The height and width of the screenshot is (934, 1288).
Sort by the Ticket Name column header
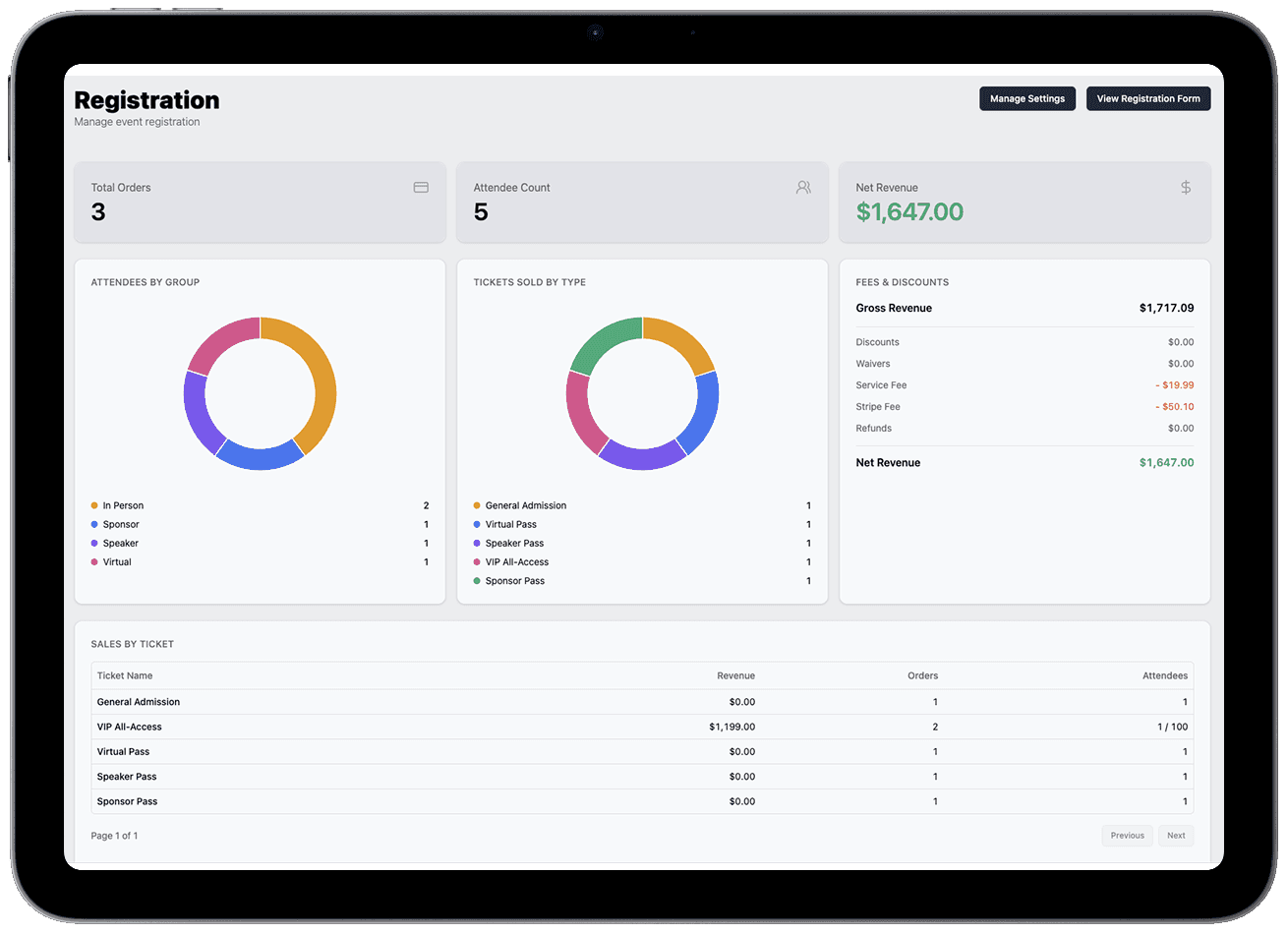click(125, 675)
